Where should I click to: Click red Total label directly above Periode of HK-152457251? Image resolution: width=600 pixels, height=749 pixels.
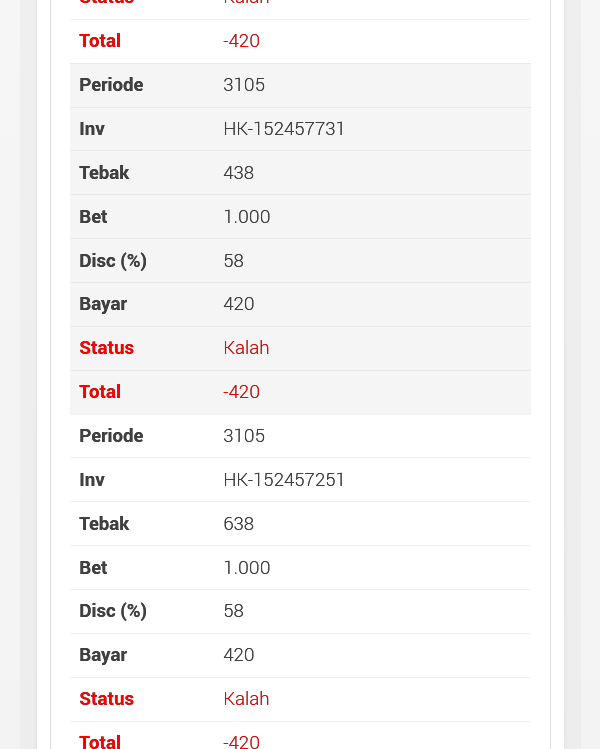point(100,392)
